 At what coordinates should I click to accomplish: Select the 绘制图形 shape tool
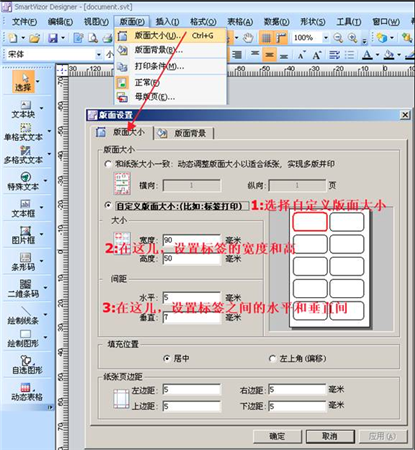23,338
